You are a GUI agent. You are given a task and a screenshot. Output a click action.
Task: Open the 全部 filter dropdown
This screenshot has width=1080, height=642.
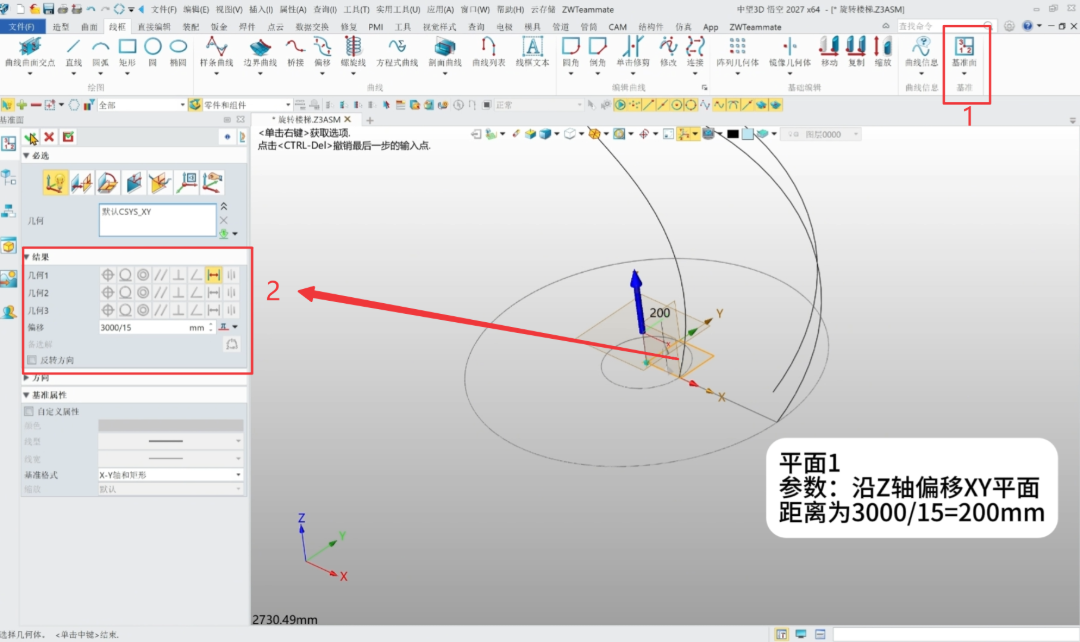tap(142, 105)
